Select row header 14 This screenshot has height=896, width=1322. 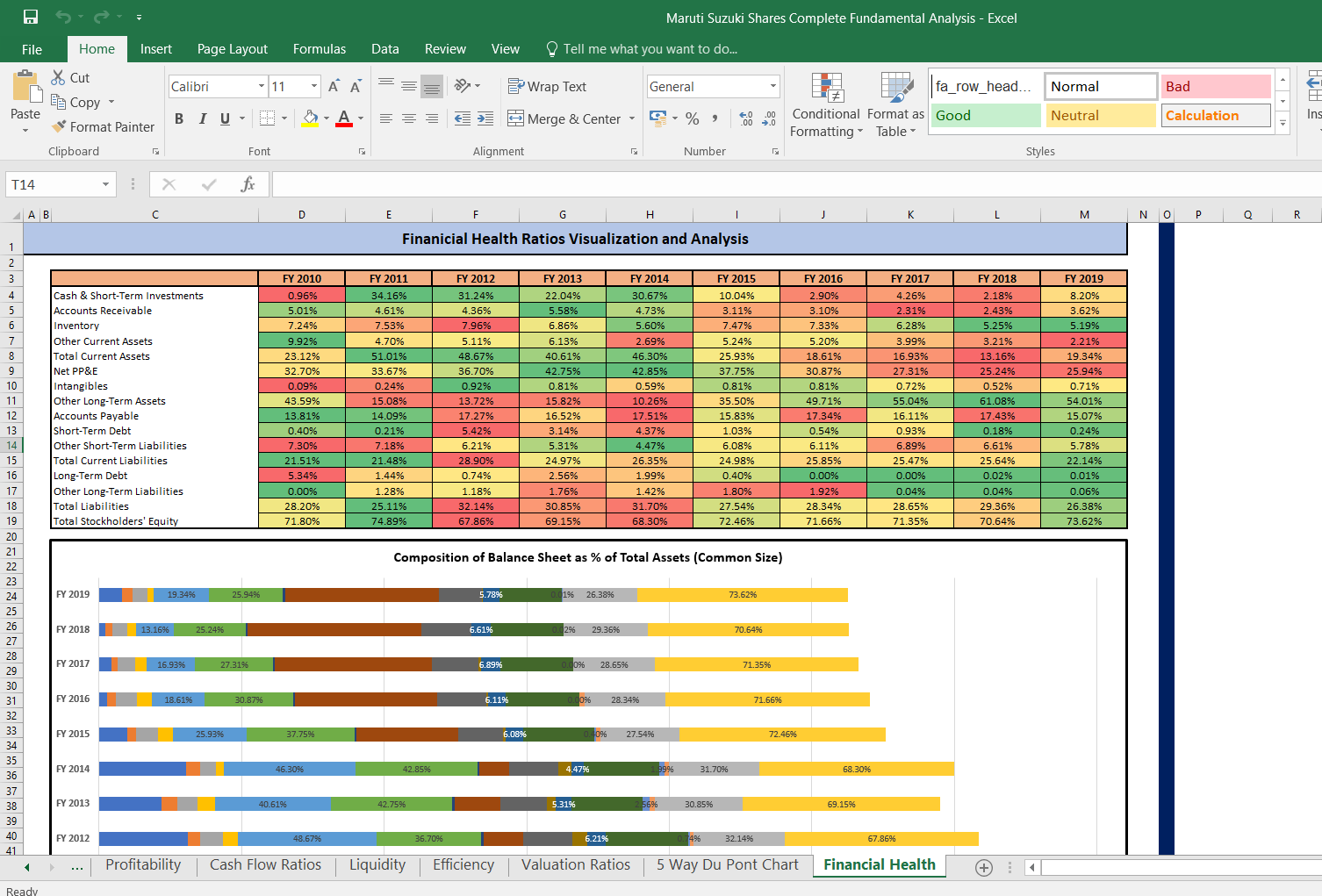(11, 446)
